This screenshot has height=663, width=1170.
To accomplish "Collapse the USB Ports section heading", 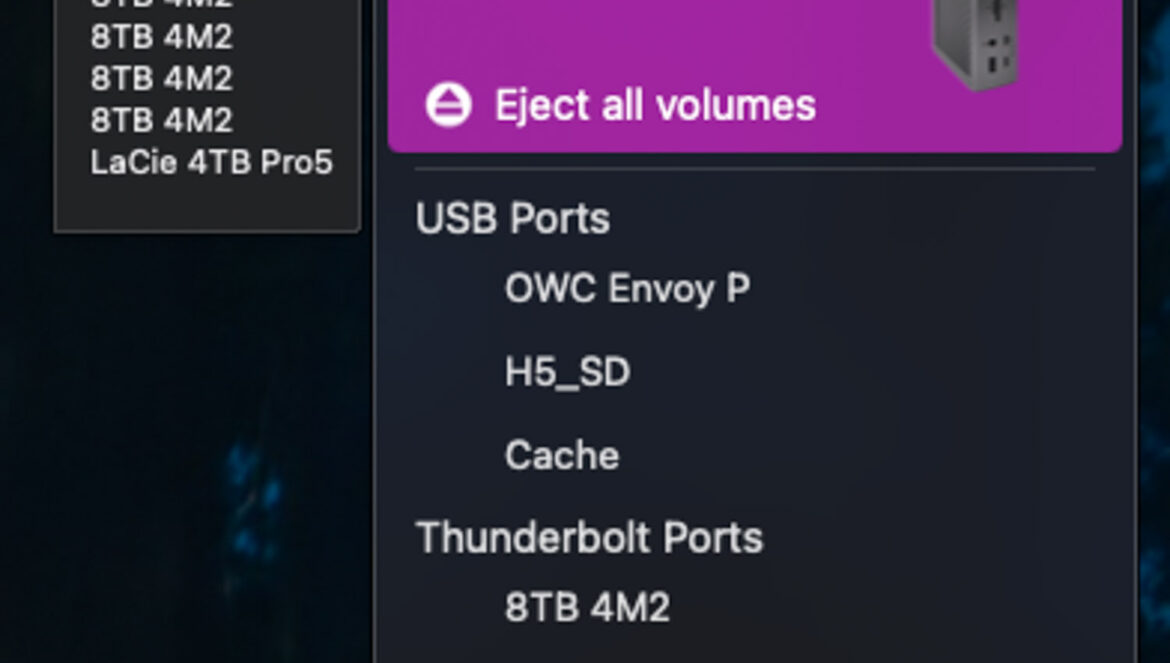I will coord(512,219).
